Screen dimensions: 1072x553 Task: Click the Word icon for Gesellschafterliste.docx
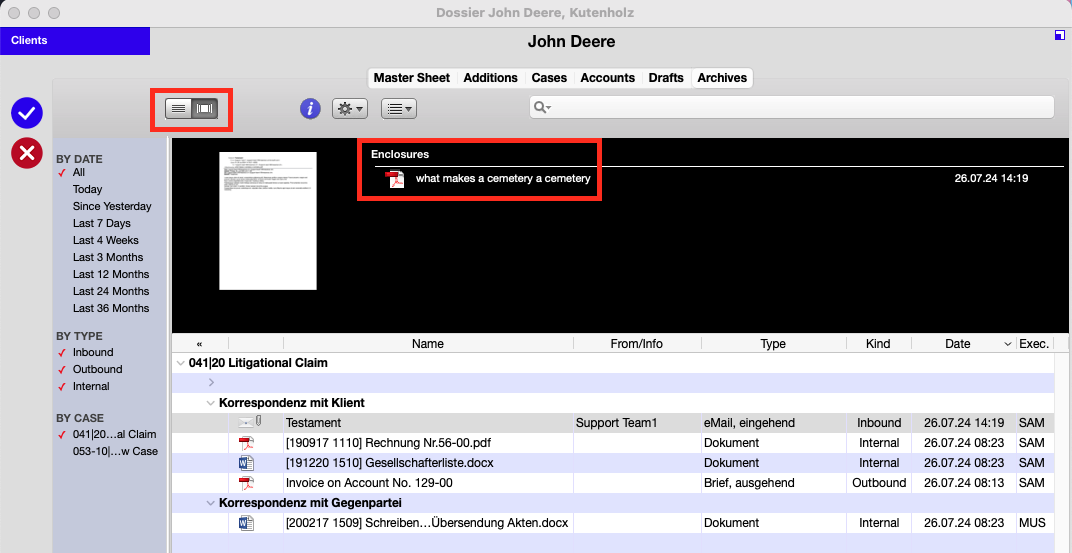[x=246, y=463]
